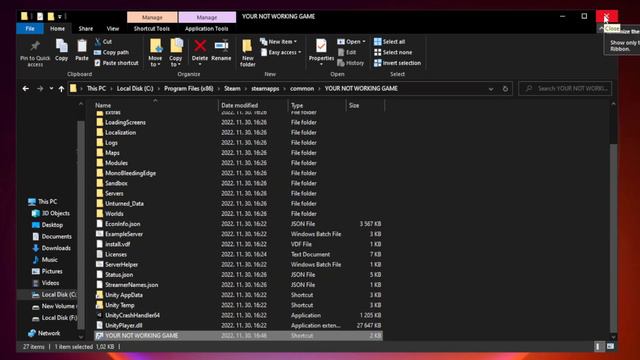Create a New folder
Viewport: 640px width, 360px height.
point(247,53)
